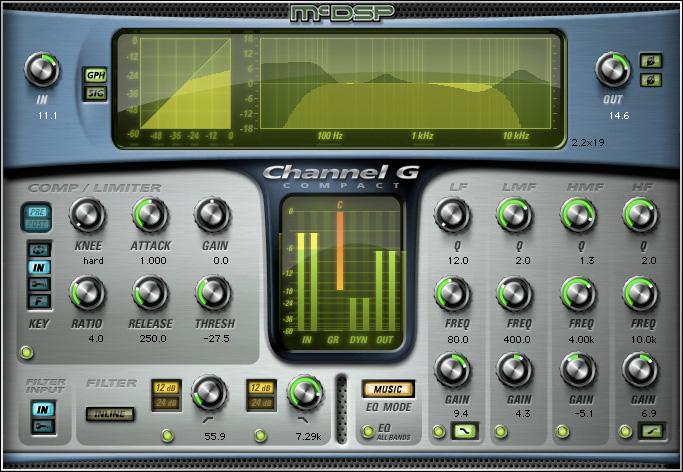Toggle the high-pass filter enable LED
This screenshot has height=472, width=683.
click(168, 435)
